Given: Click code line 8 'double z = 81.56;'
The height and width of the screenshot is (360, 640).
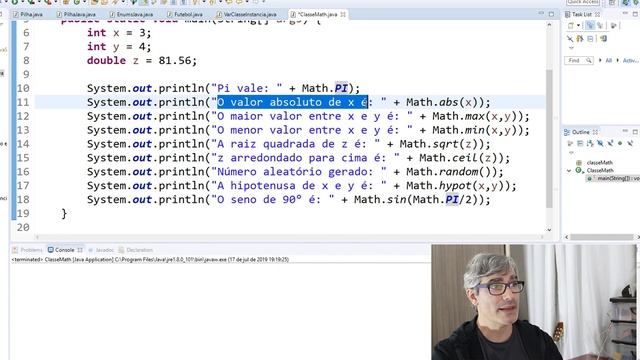Looking at the screenshot, I should click(x=142, y=60).
